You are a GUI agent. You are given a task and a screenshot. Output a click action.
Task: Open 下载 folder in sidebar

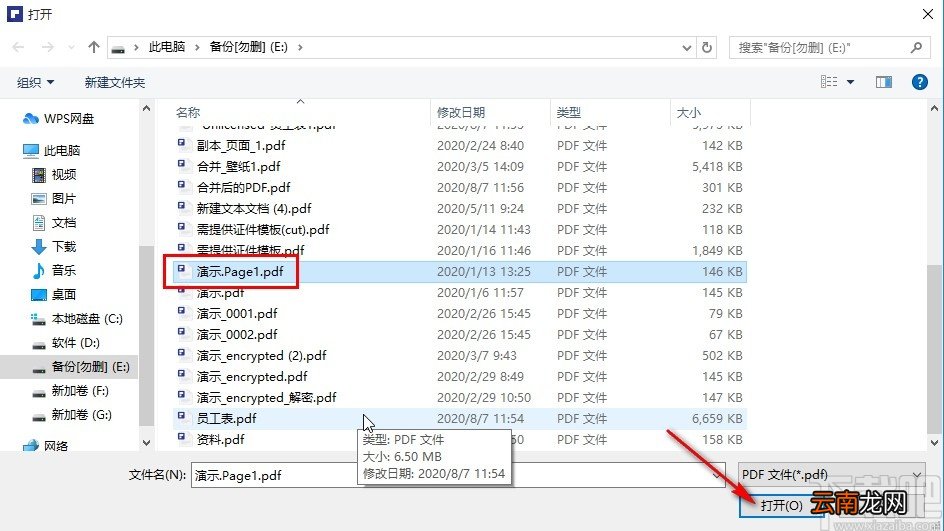pyautogui.click(x=54, y=247)
